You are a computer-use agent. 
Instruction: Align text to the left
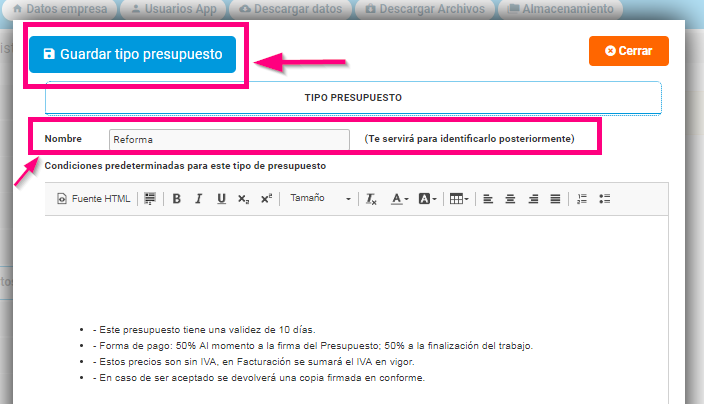tap(489, 199)
